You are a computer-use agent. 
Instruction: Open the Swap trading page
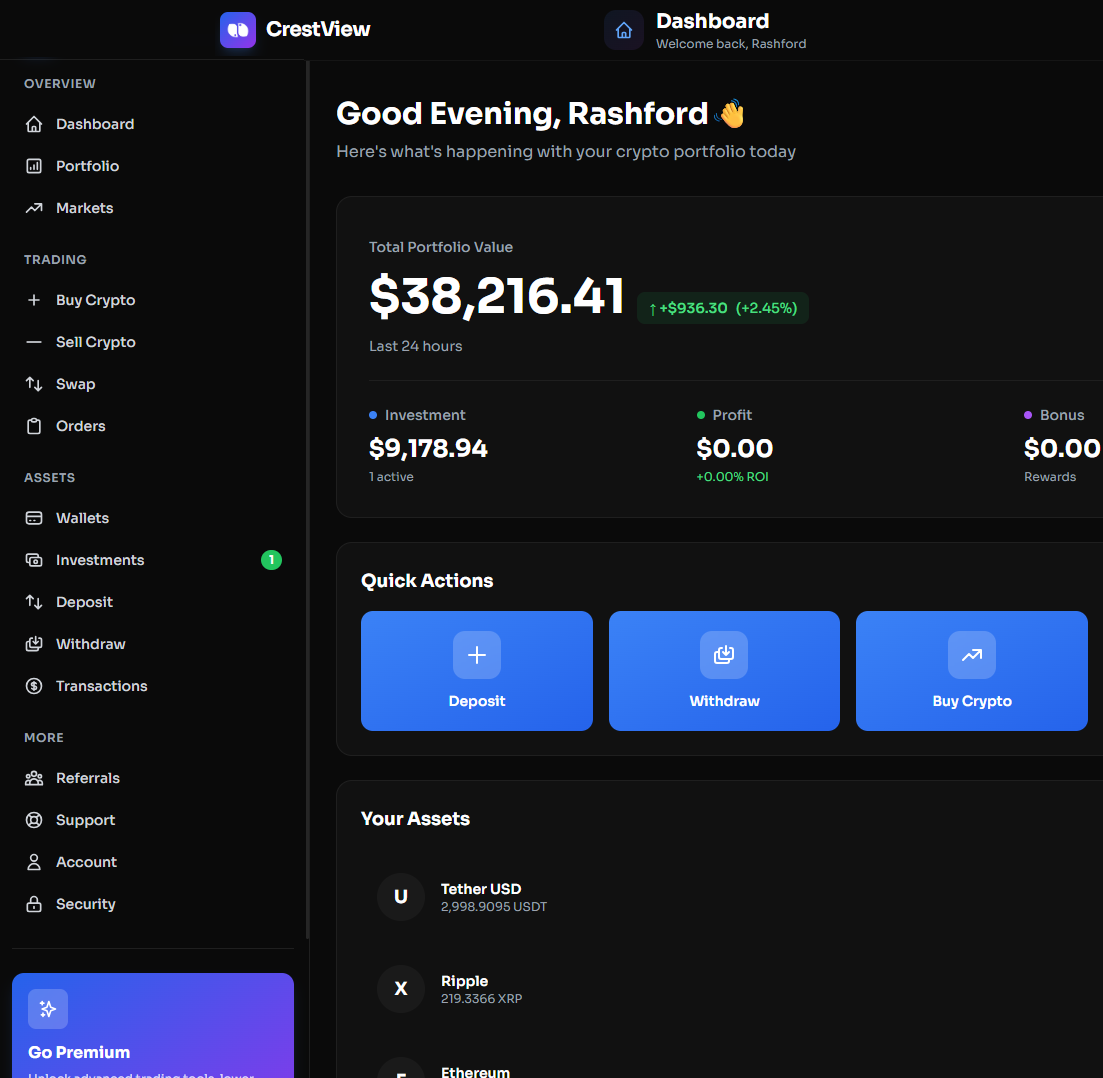click(x=75, y=384)
